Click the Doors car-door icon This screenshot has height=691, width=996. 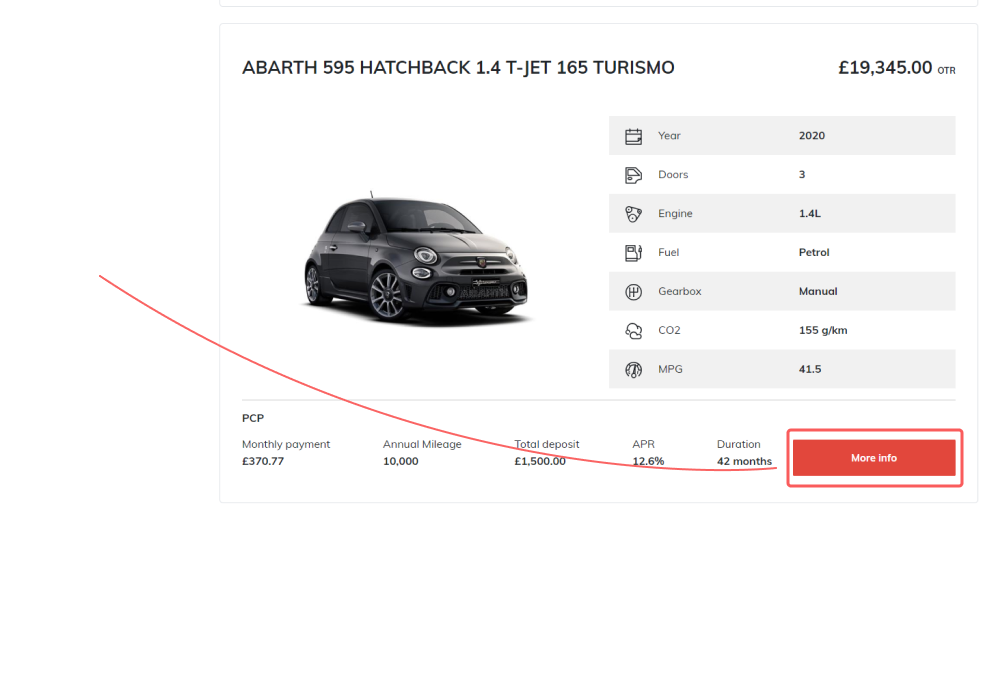[x=633, y=175]
